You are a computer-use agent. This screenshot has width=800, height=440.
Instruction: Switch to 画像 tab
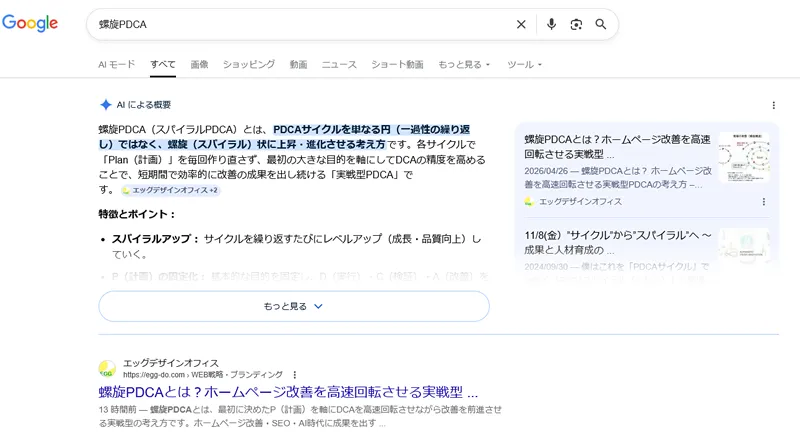click(199, 64)
